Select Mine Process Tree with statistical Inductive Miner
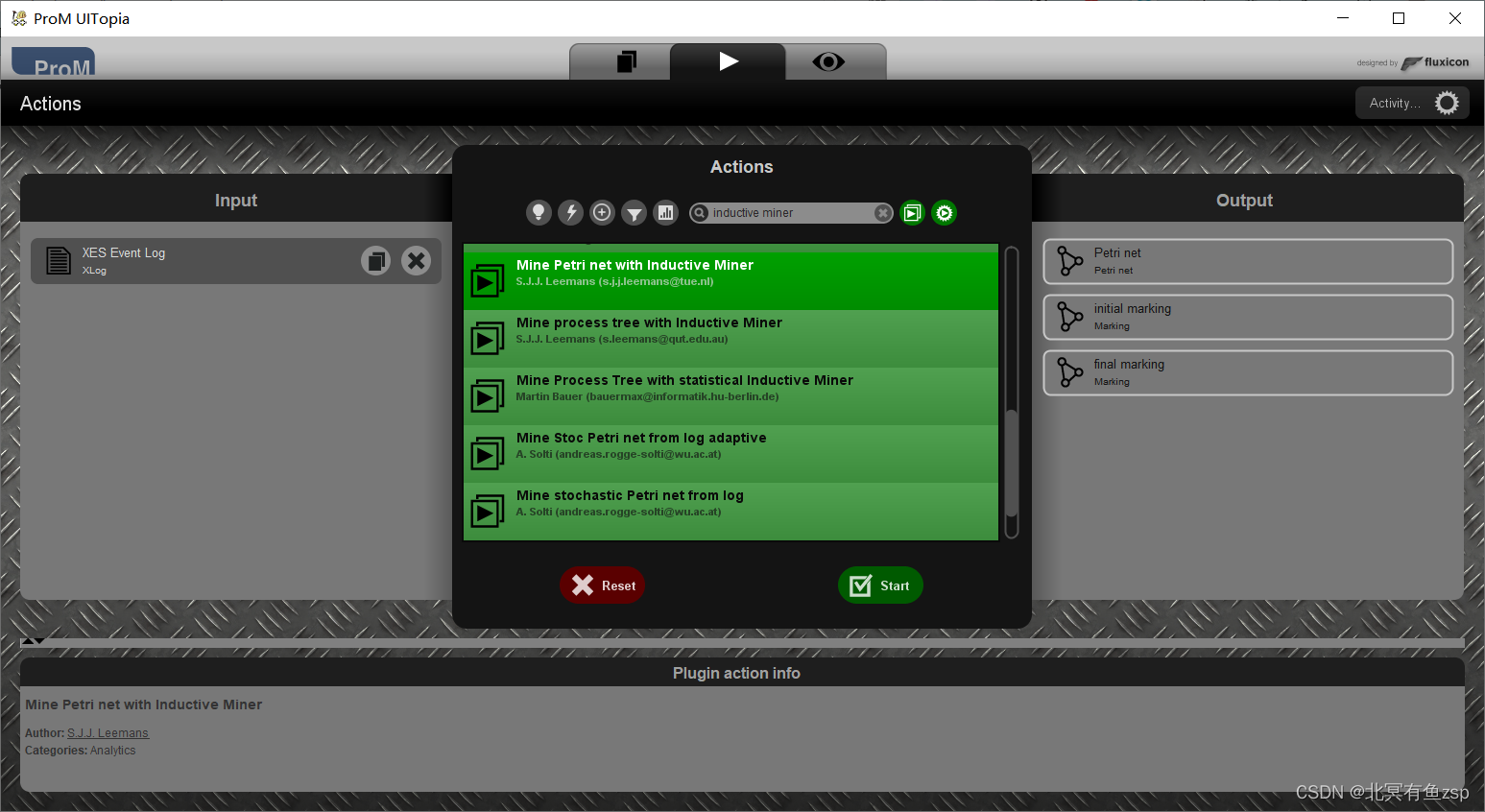The width and height of the screenshot is (1485, 812). click(x=731, y=395)
